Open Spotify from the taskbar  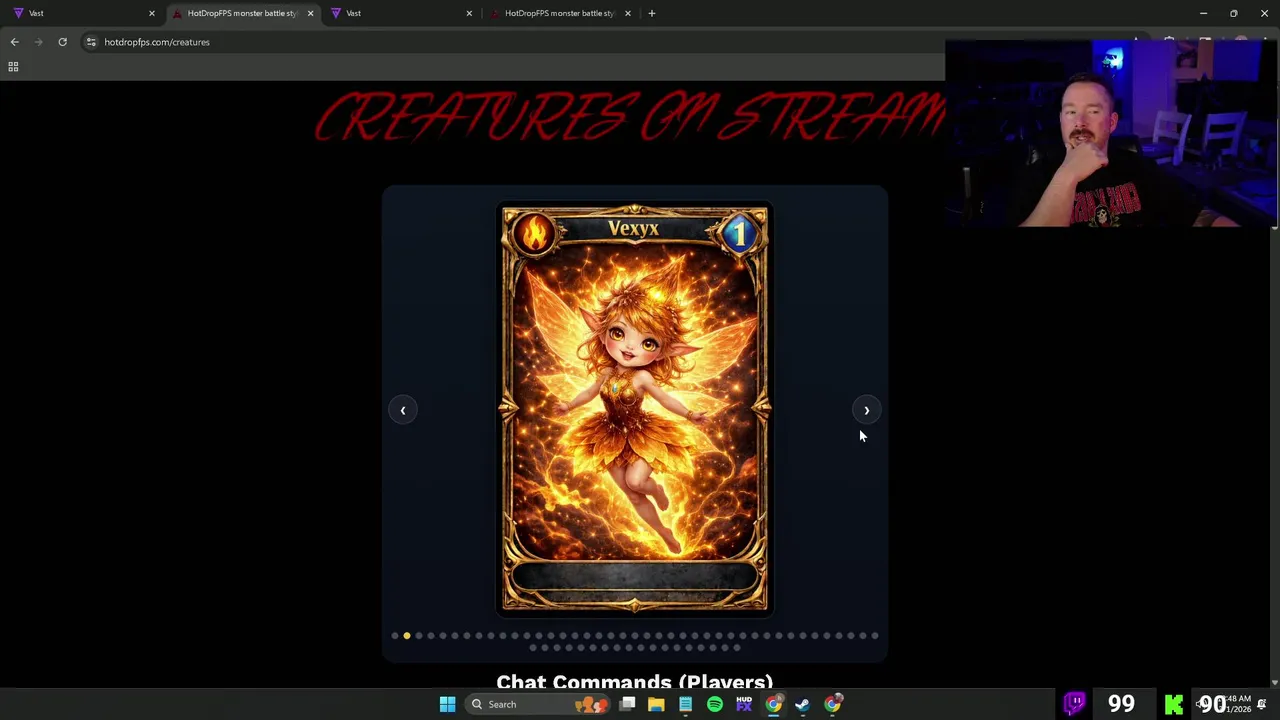tap(714, 704)
